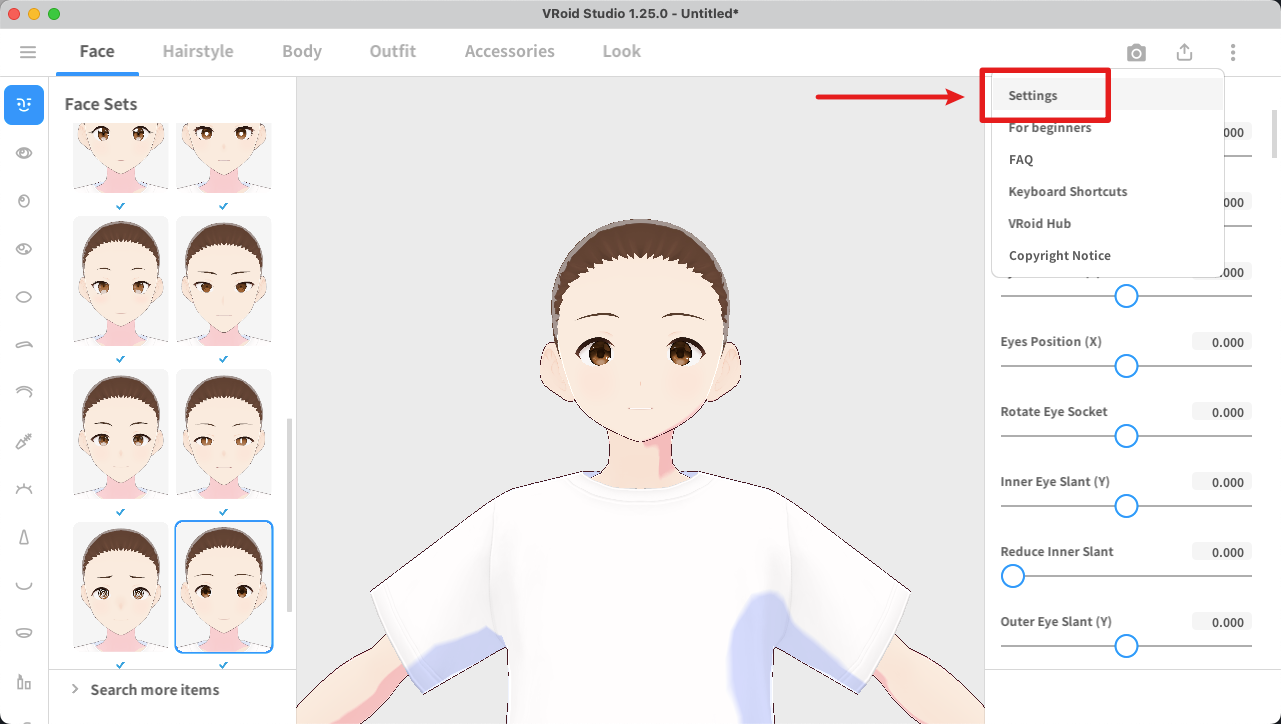This screenshot has height=724, width=1281.
Task: Choose the eyeliner brush icon
Action: 24,441
